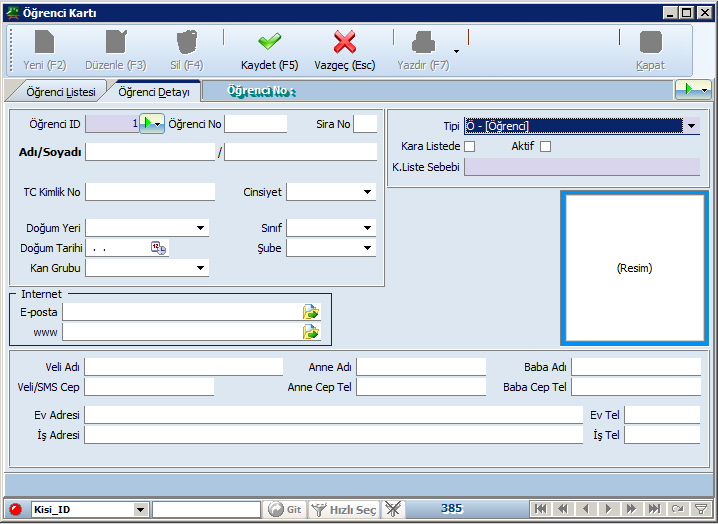Click the Düzenle (F3) toolbar icon

click(116, 42)
